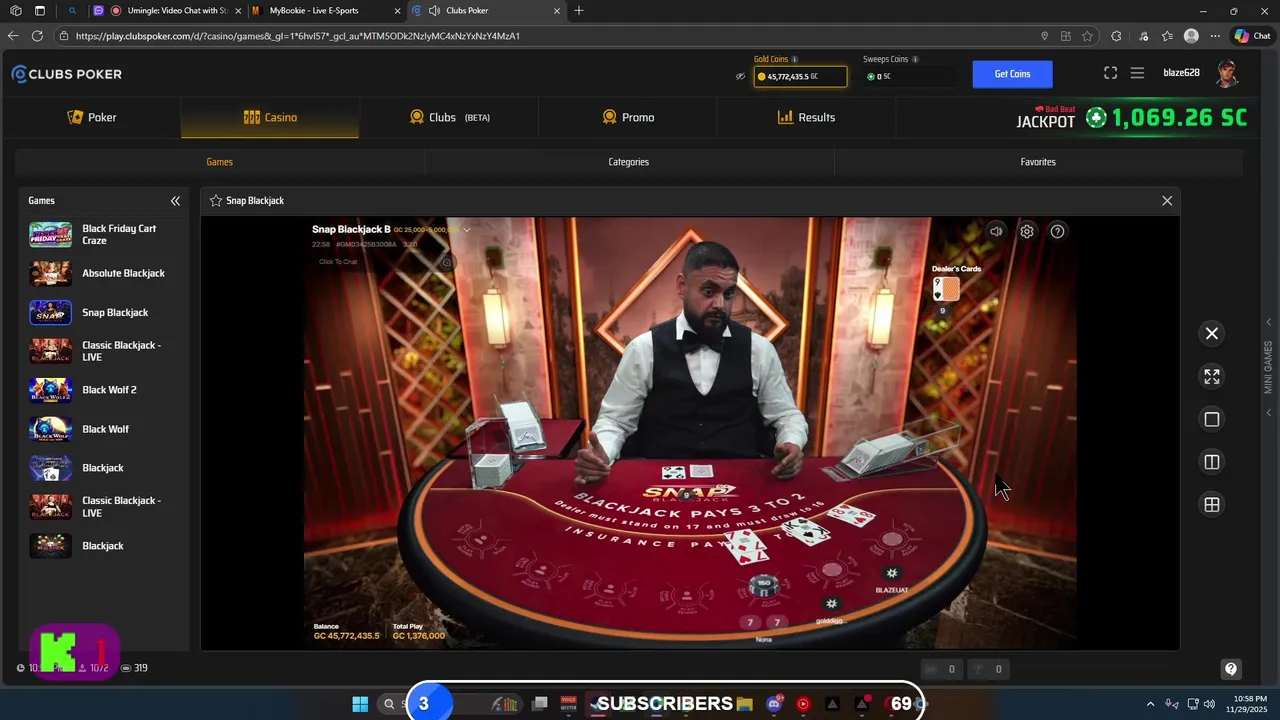The width and height of the screenshot is (1280, 720).
Task: Select the 150 chip on the table
Action: [x=764, y=584]
